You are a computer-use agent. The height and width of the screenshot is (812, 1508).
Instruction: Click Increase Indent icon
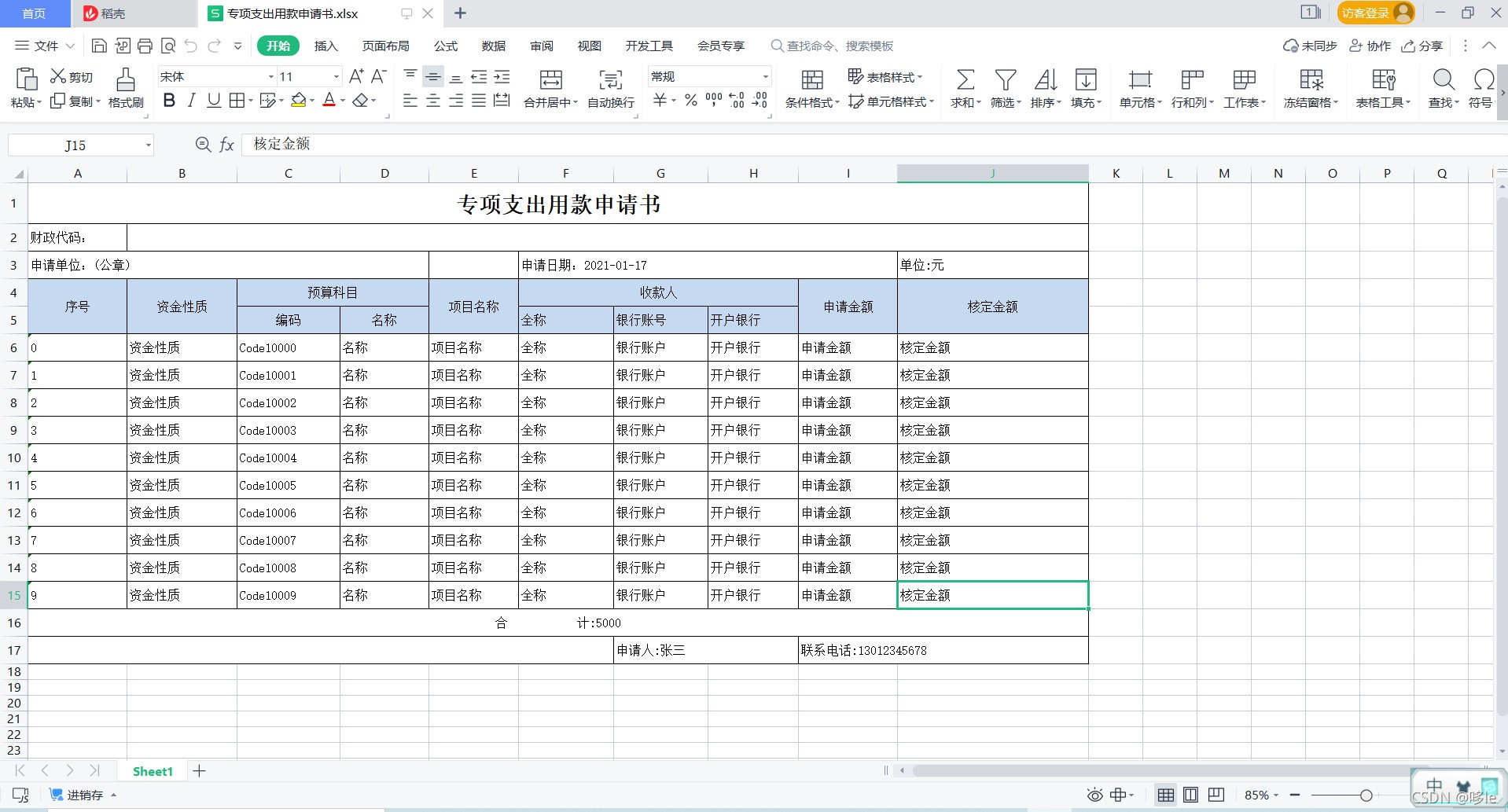tap(502, 76)
